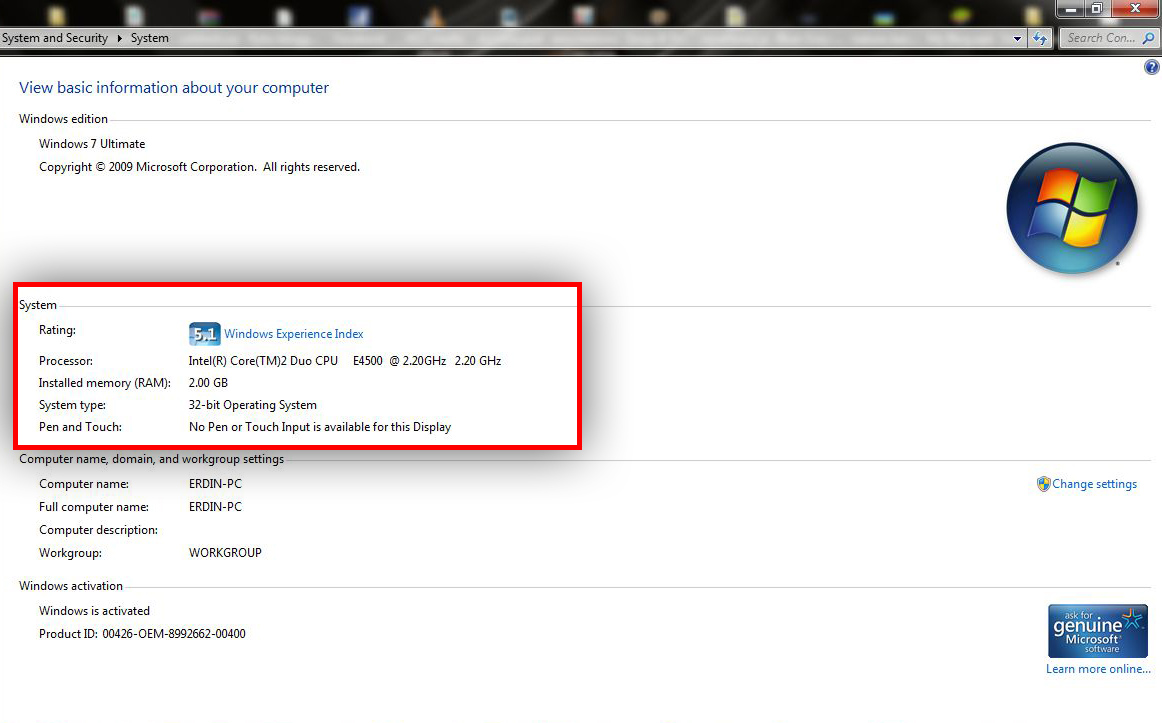Open the Learn more online link
The image size is (1162, 723).
tap(1098, 669)
